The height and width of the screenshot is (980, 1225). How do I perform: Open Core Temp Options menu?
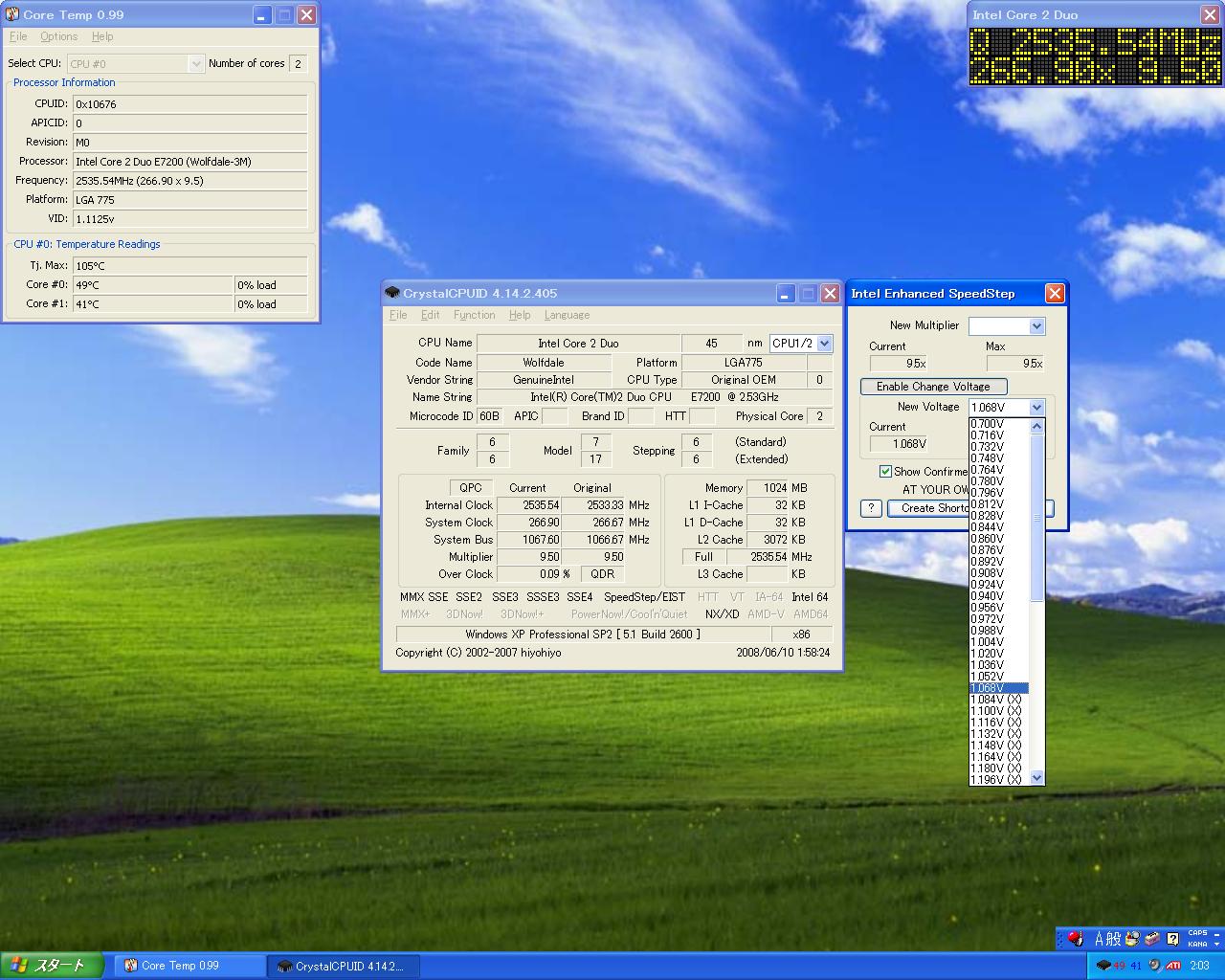58,36
